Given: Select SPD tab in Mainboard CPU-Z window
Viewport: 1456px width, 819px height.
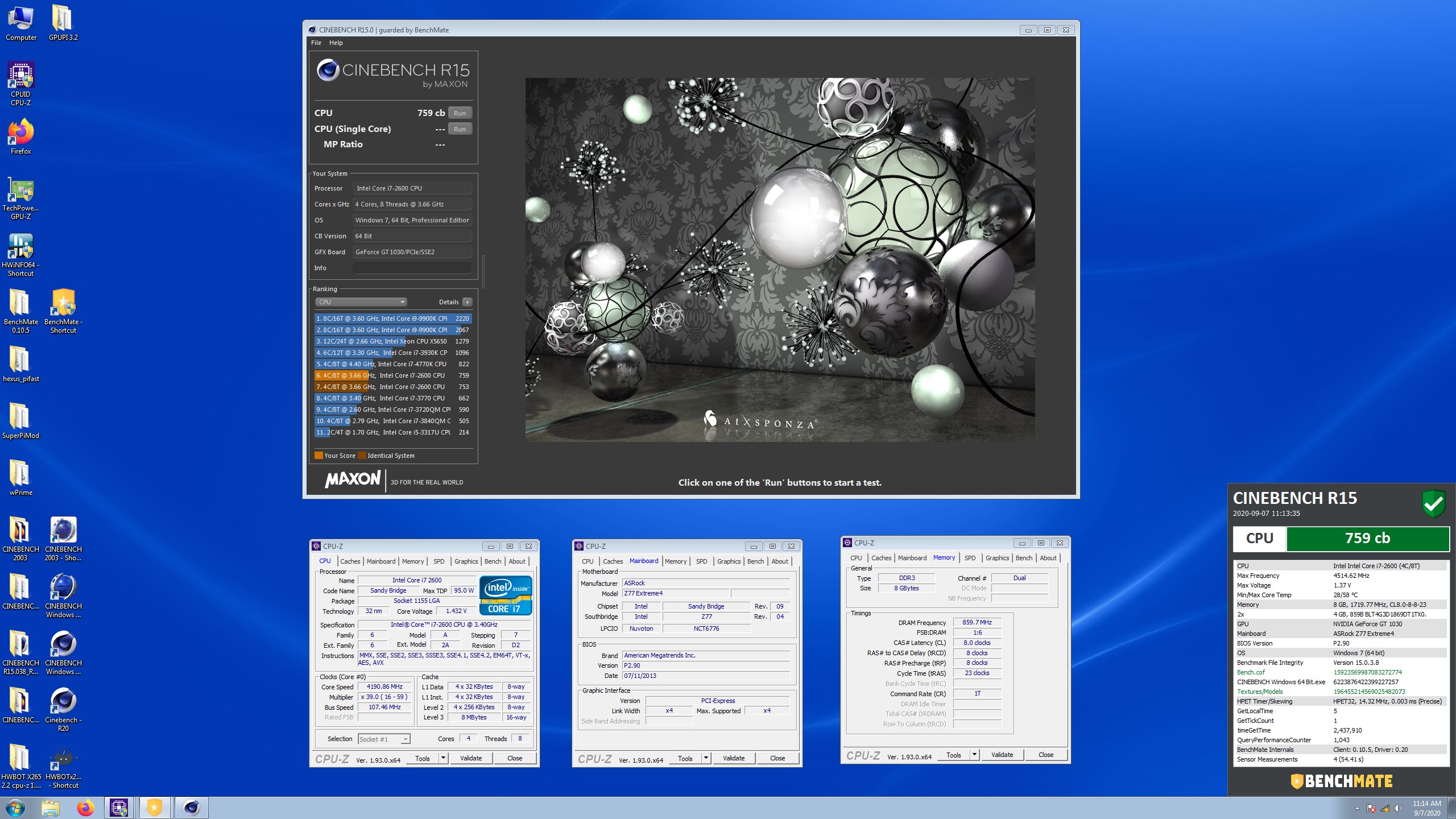Looking at the screenshot, I should click(x=702, y=561).
